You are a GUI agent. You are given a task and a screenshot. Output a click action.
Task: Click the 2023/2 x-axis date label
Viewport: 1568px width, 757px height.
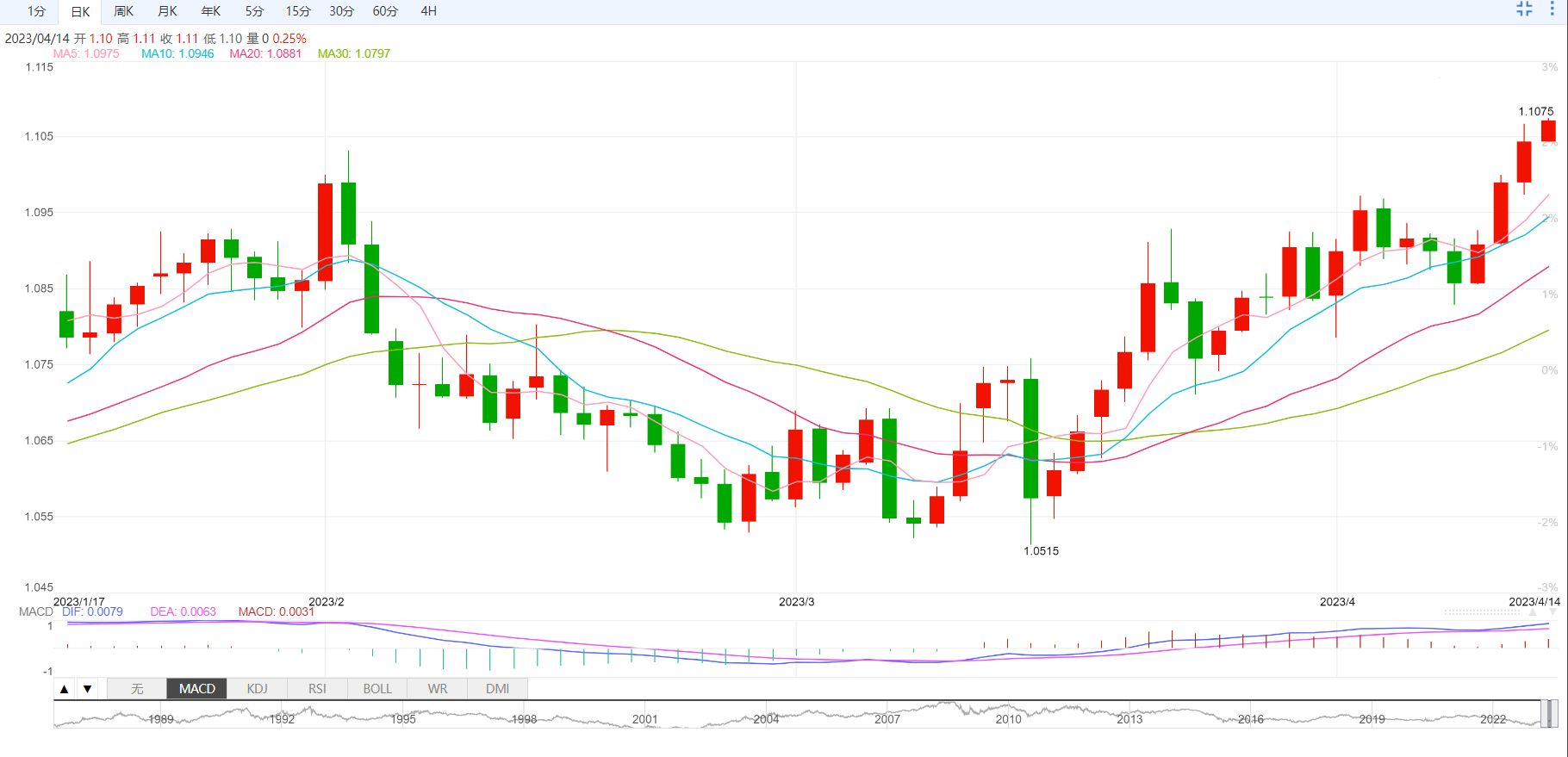click(326, 602)
